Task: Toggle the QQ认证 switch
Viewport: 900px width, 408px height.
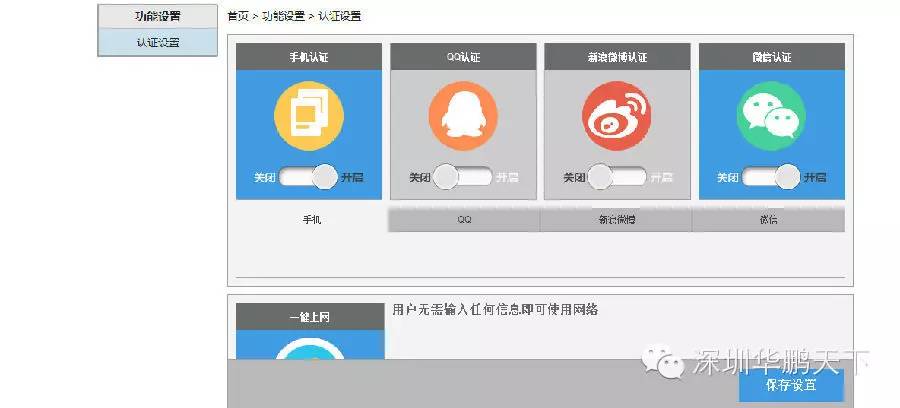Action: (463, 177)
